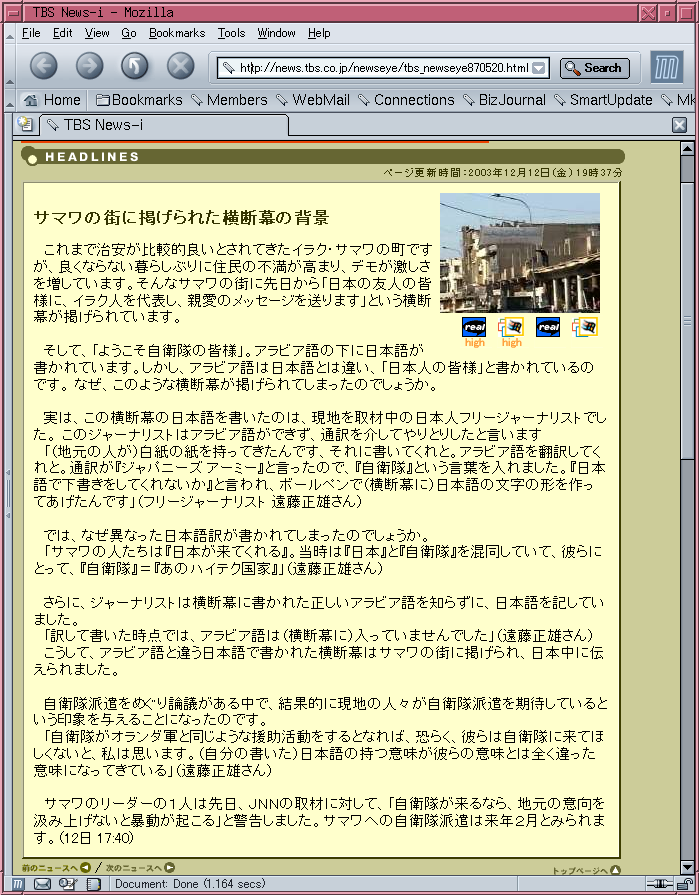Click inside the URL address field
699x895 pixels.
pos(383,68)
